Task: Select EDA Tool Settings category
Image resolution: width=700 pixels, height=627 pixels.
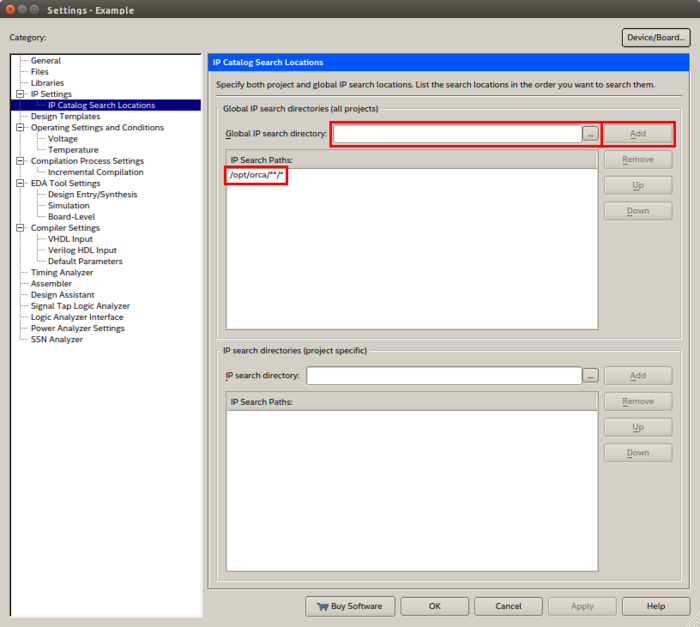Action: (x=65, y=183)
